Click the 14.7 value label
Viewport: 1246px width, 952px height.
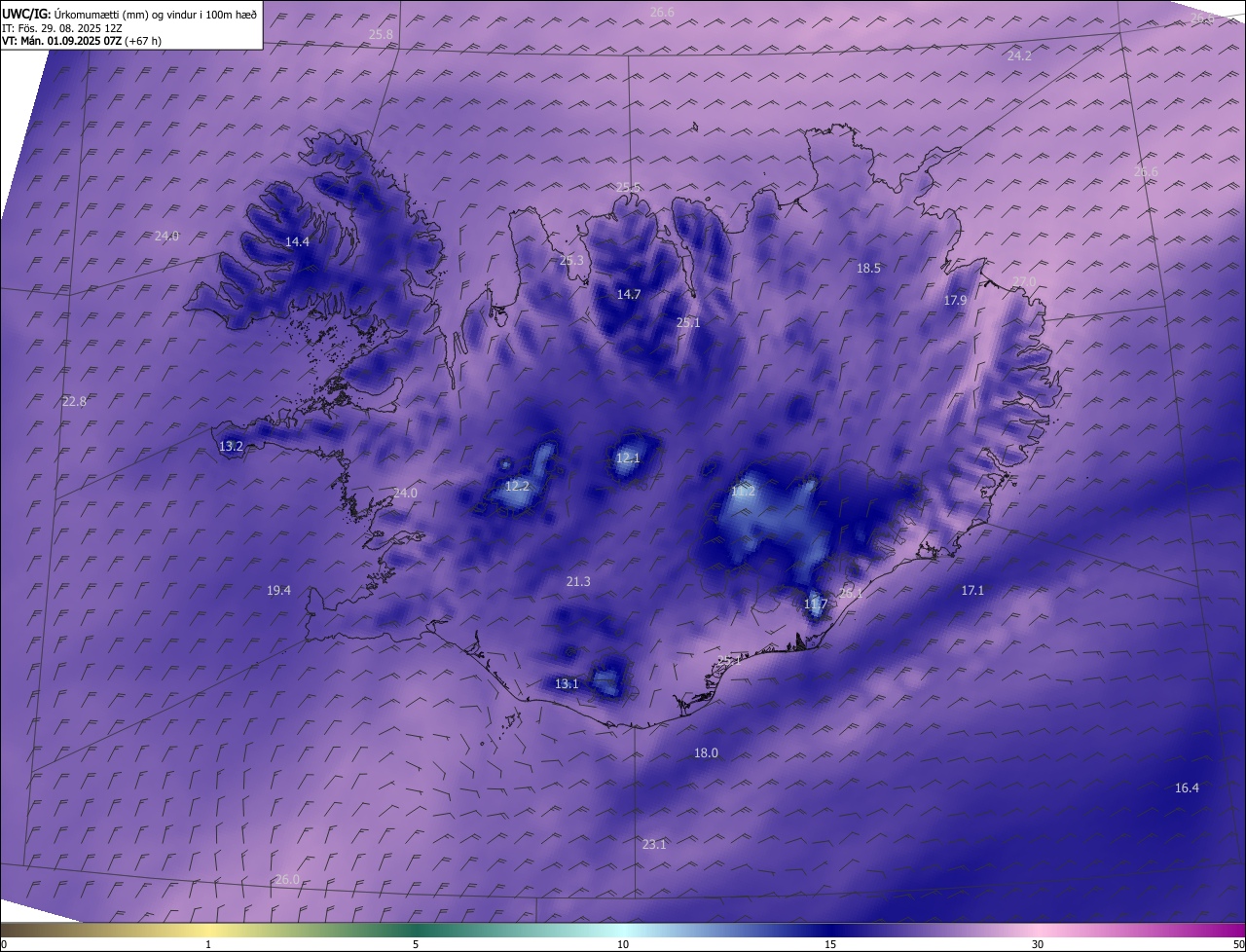(629, 295)
